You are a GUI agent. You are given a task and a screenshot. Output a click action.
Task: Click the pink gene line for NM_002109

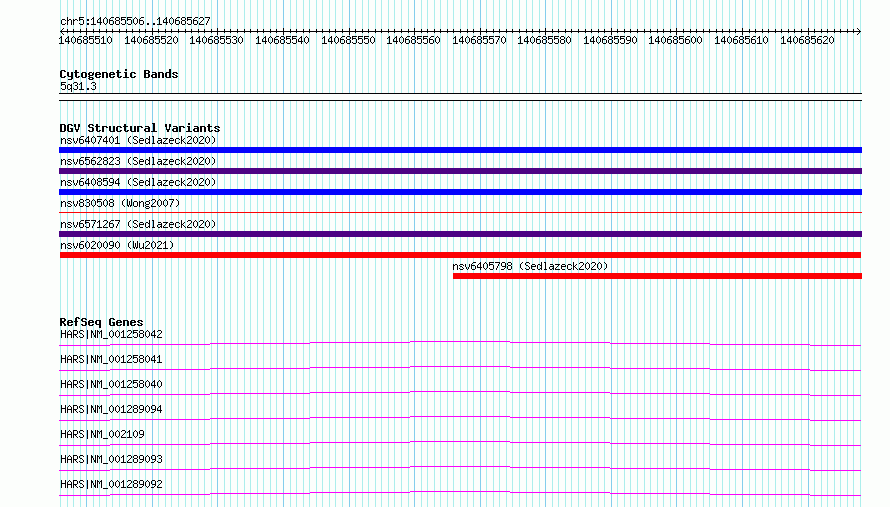click(460, 443)
